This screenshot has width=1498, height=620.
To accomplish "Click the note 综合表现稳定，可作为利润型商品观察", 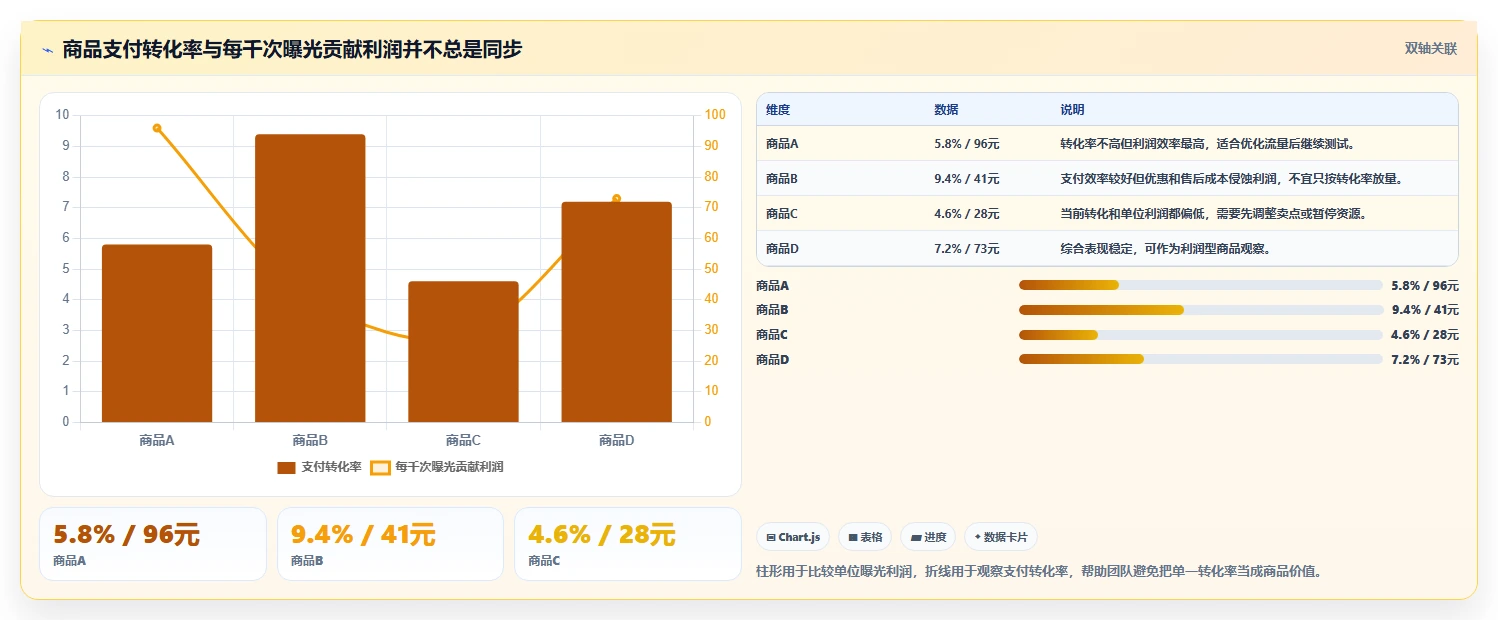I will (1165, 249).
